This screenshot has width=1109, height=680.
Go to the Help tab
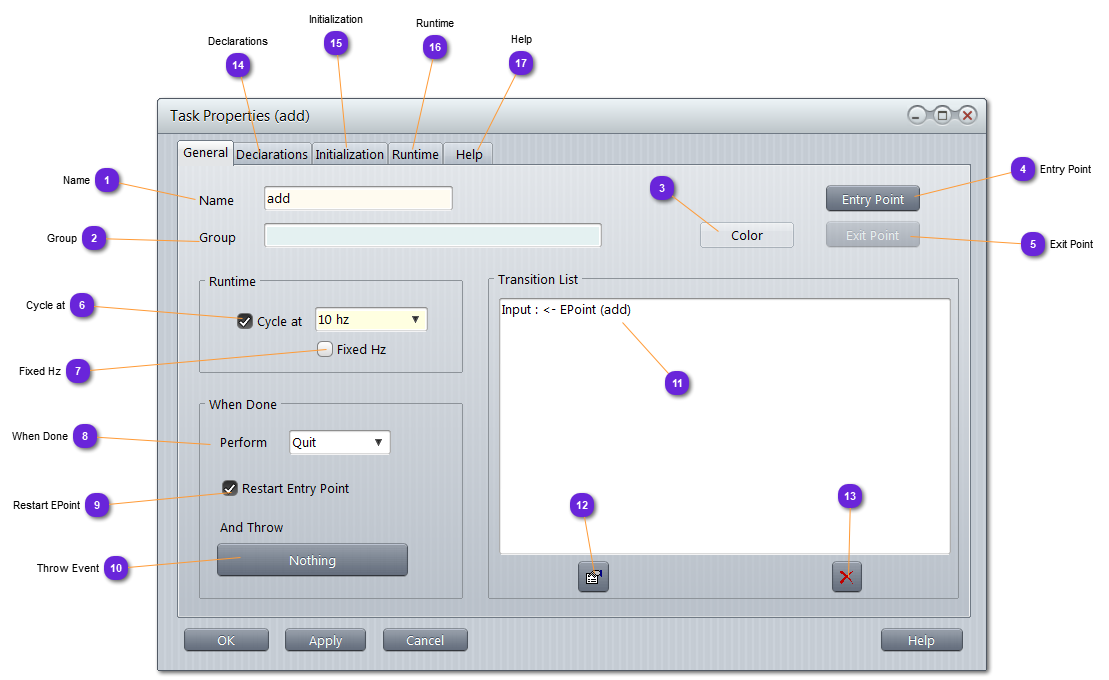pyautogui.click(x=468, y=154)
